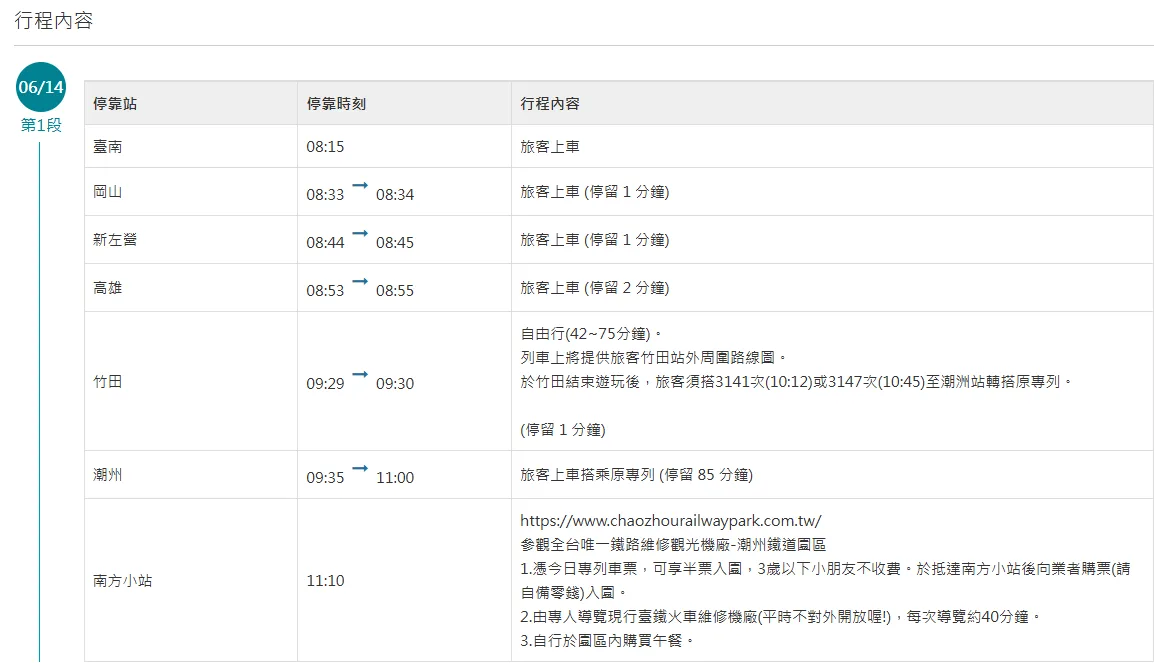Select the 臺南 station cell
1154x663 pixels.
[x=108, y=147]
